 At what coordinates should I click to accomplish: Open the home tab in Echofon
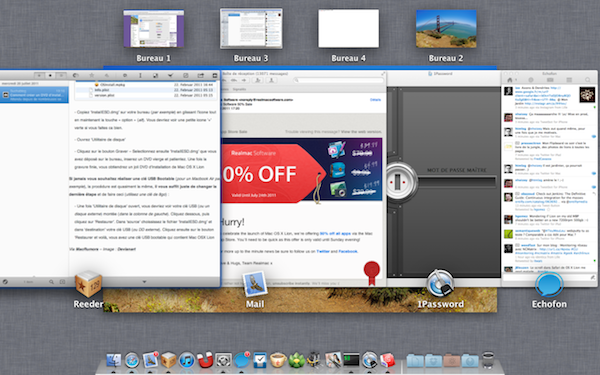click(510, 80)
